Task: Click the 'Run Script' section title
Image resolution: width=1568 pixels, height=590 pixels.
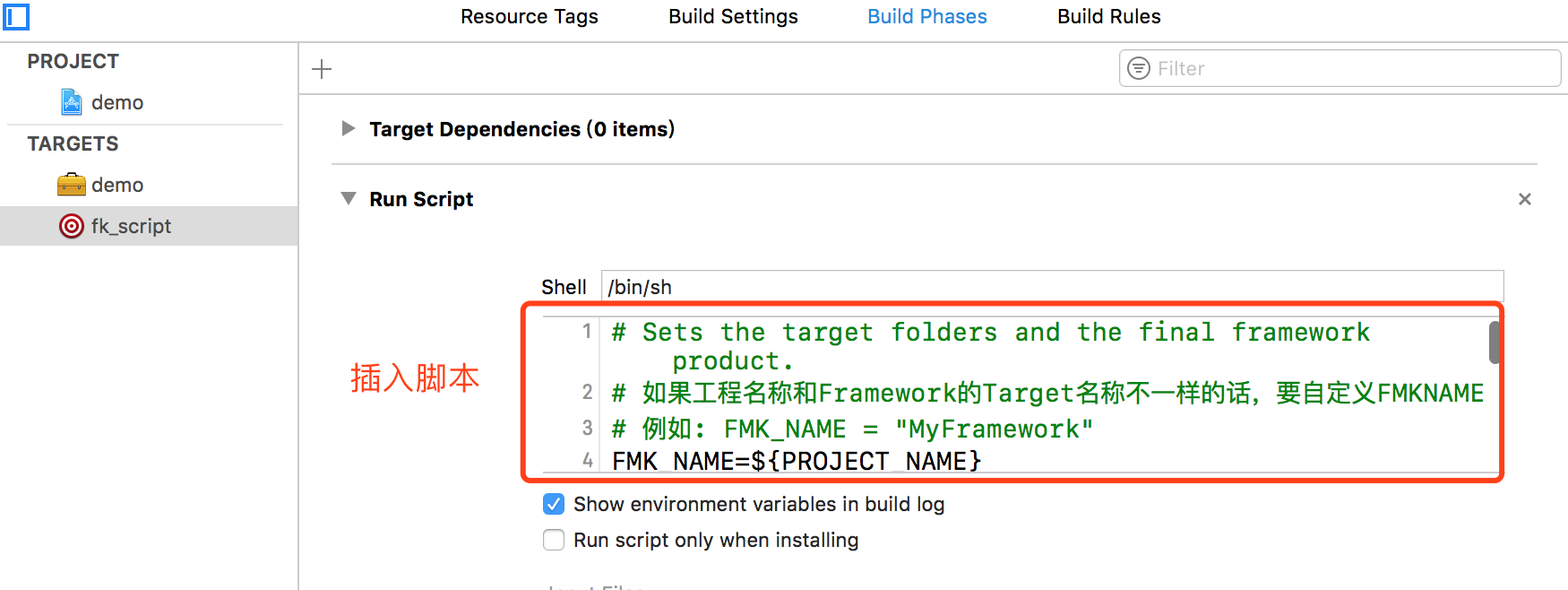Action: pos(421,199)
